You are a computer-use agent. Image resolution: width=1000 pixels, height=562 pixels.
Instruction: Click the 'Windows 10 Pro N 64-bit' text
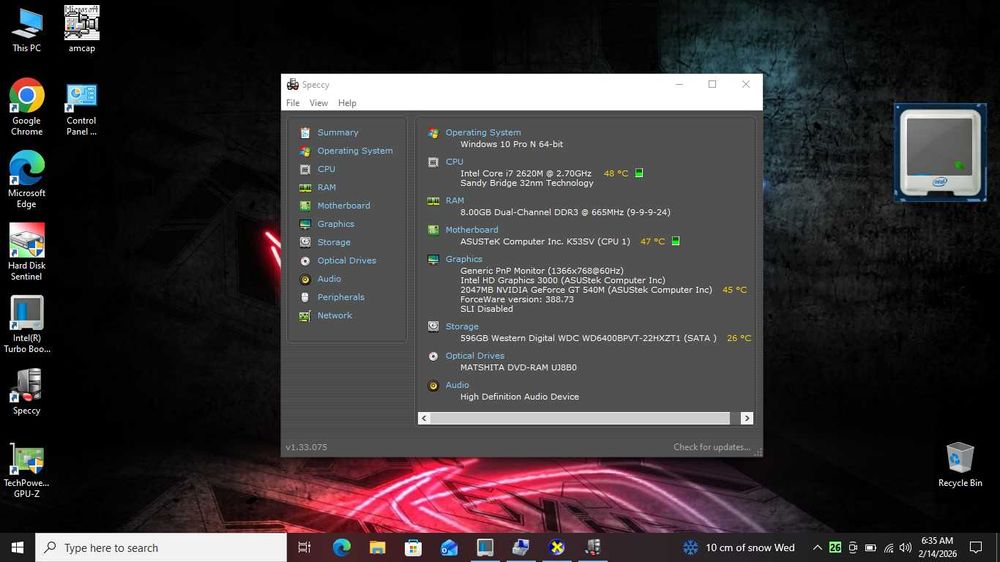point(511,144)
